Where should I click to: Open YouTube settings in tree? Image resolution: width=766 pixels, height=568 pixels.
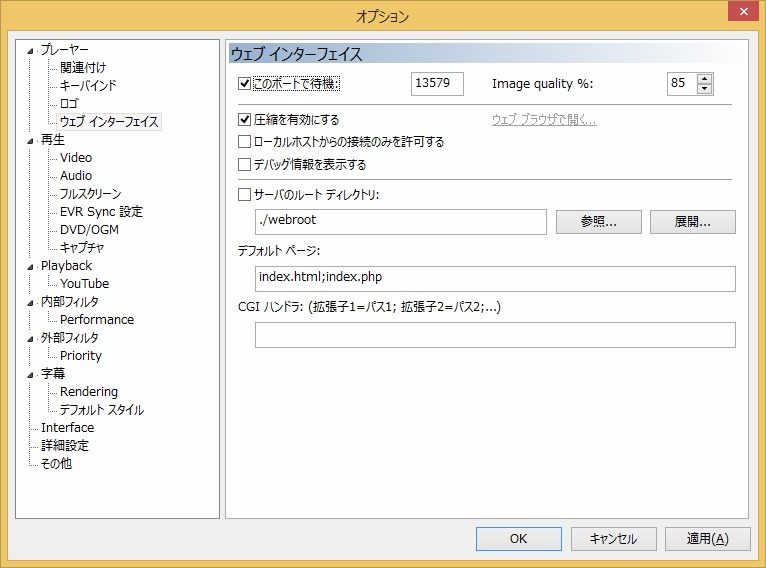click(x=85, y=284)
